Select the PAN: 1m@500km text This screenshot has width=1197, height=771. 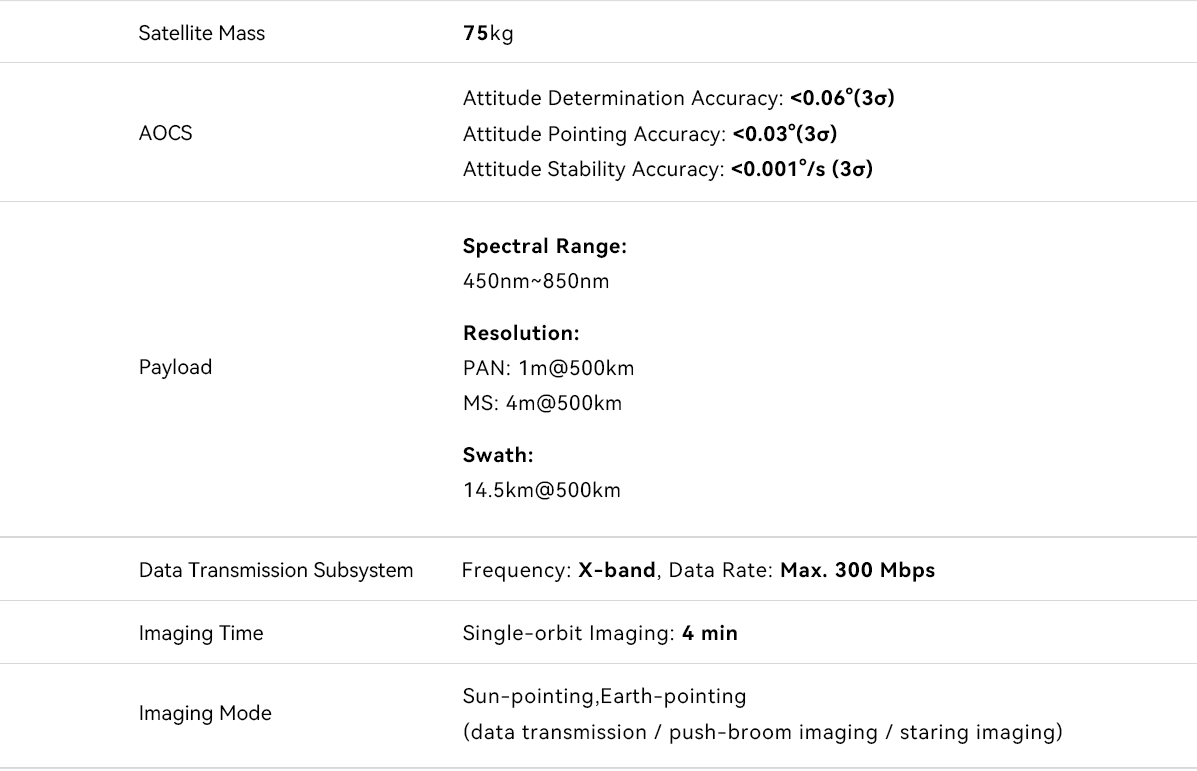pos(548,368)
